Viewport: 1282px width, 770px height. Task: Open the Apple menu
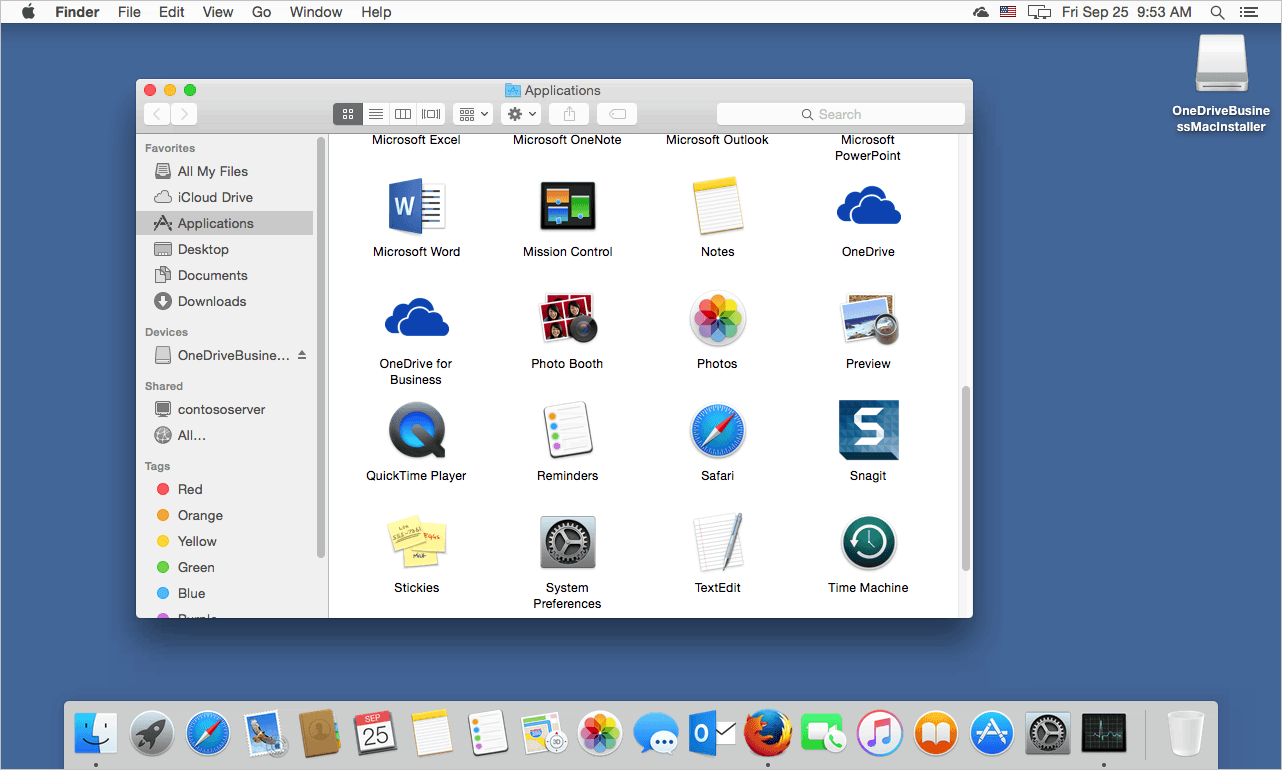coord(28,12)
